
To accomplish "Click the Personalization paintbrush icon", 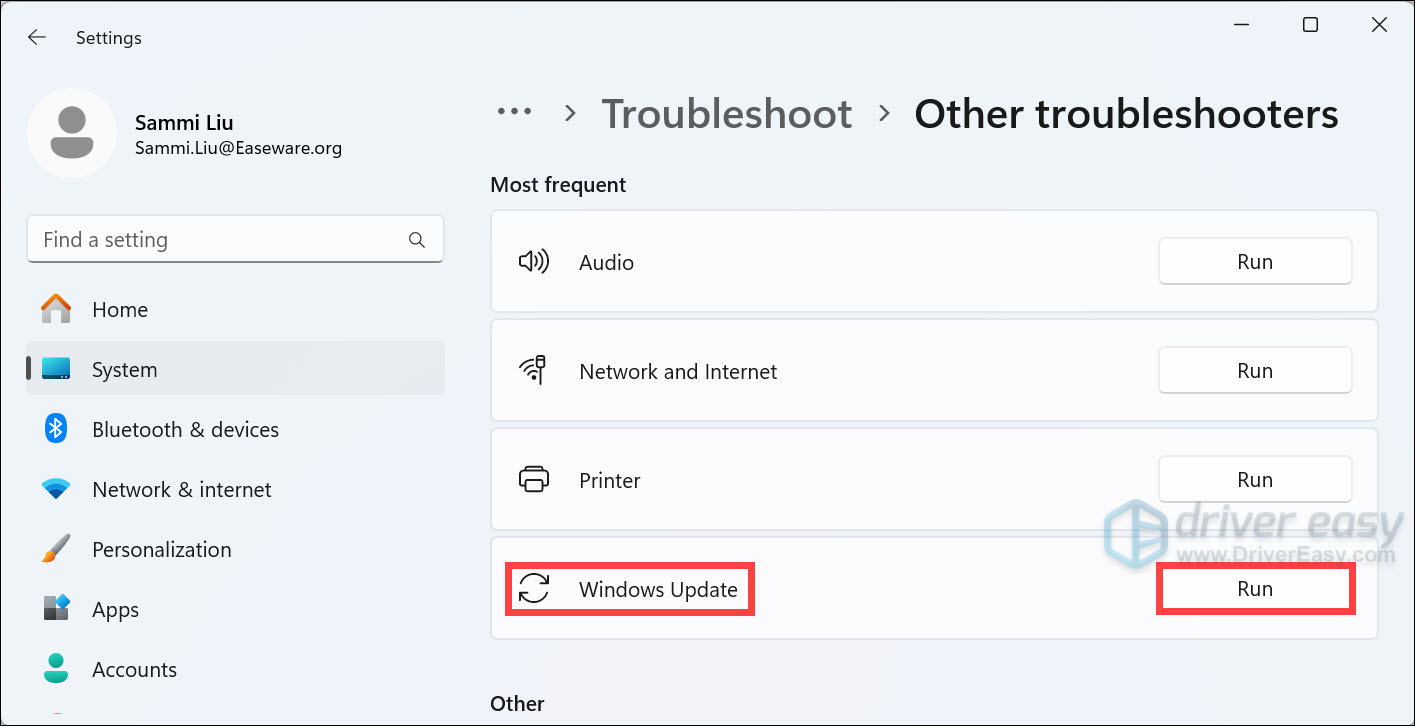I will pos(56,550).
